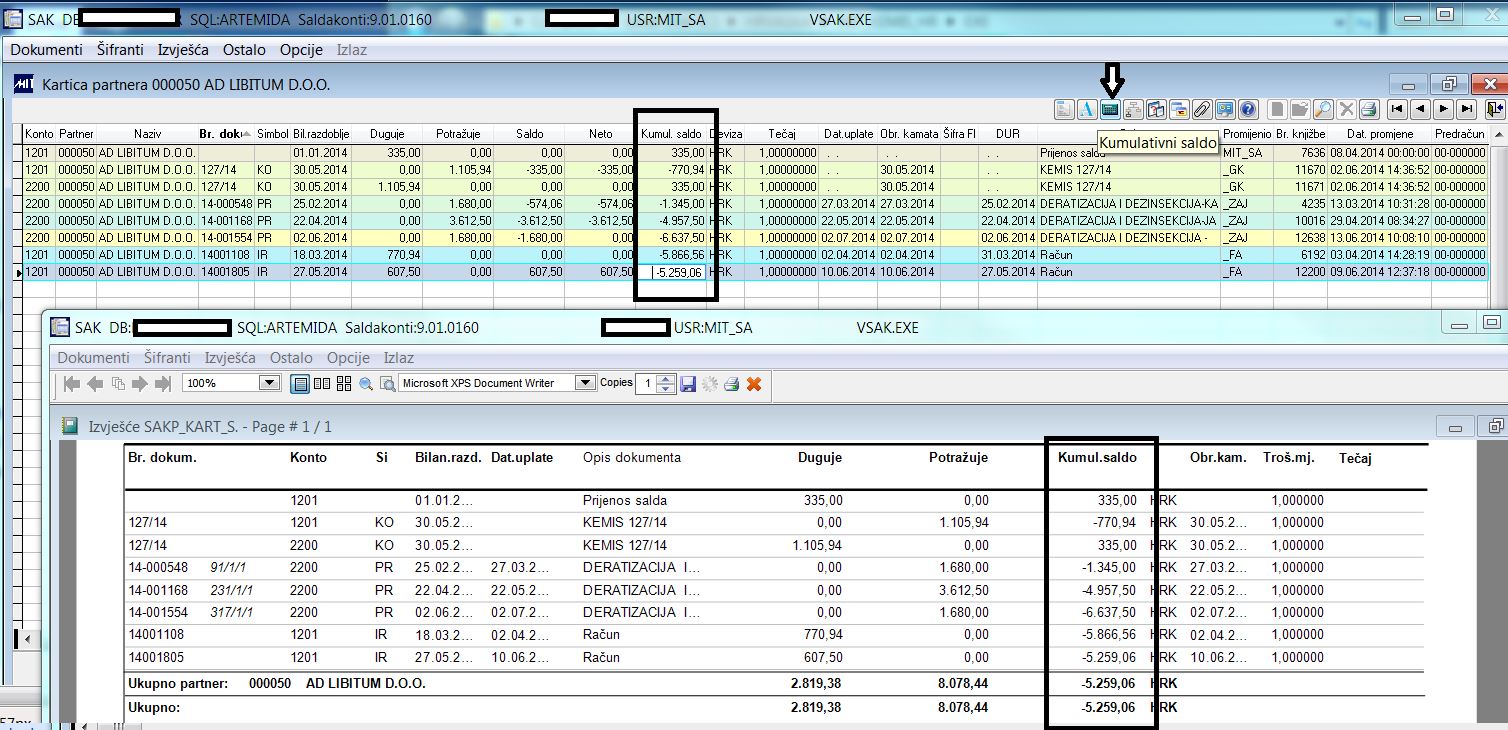Screen dimensions: 1508x730
Task: Click the Br. knjižbe value 12638 in the grid
Action: coord(1309,238)
